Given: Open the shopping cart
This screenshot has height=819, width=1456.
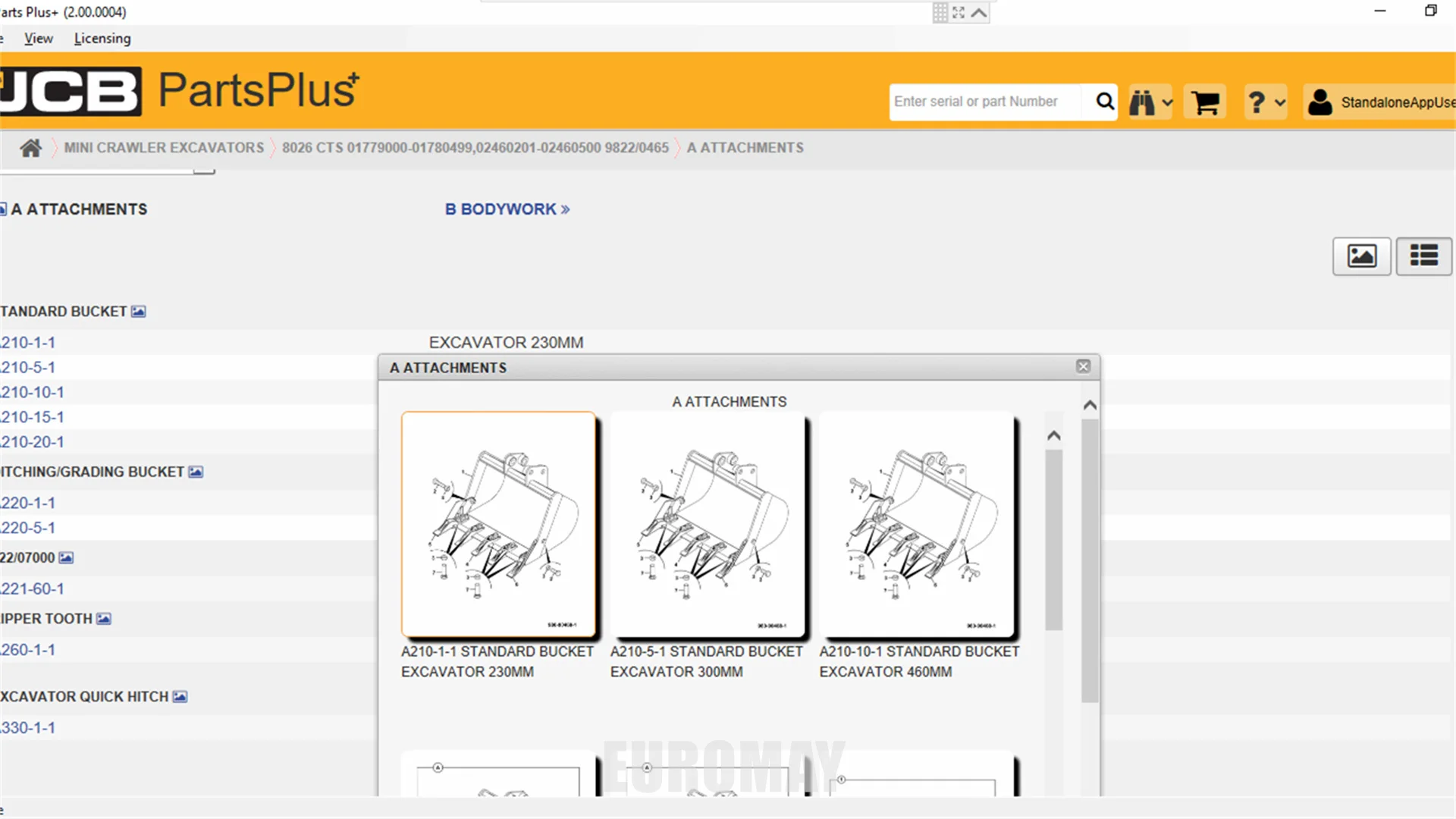Looking at the screenshot, I should [x=1204, y=102].
